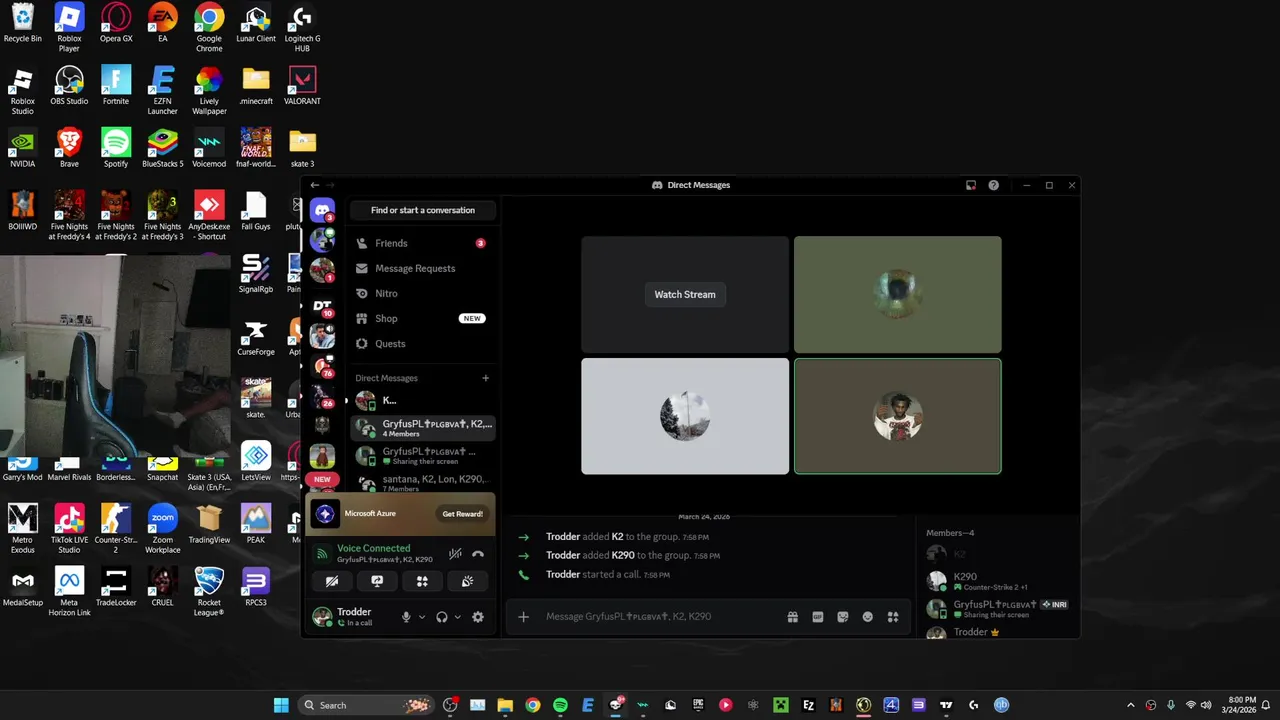The height and width of the screenshot is (720, 1280).
Task: Click the taskbar Search box
Action: coord(365,705)
